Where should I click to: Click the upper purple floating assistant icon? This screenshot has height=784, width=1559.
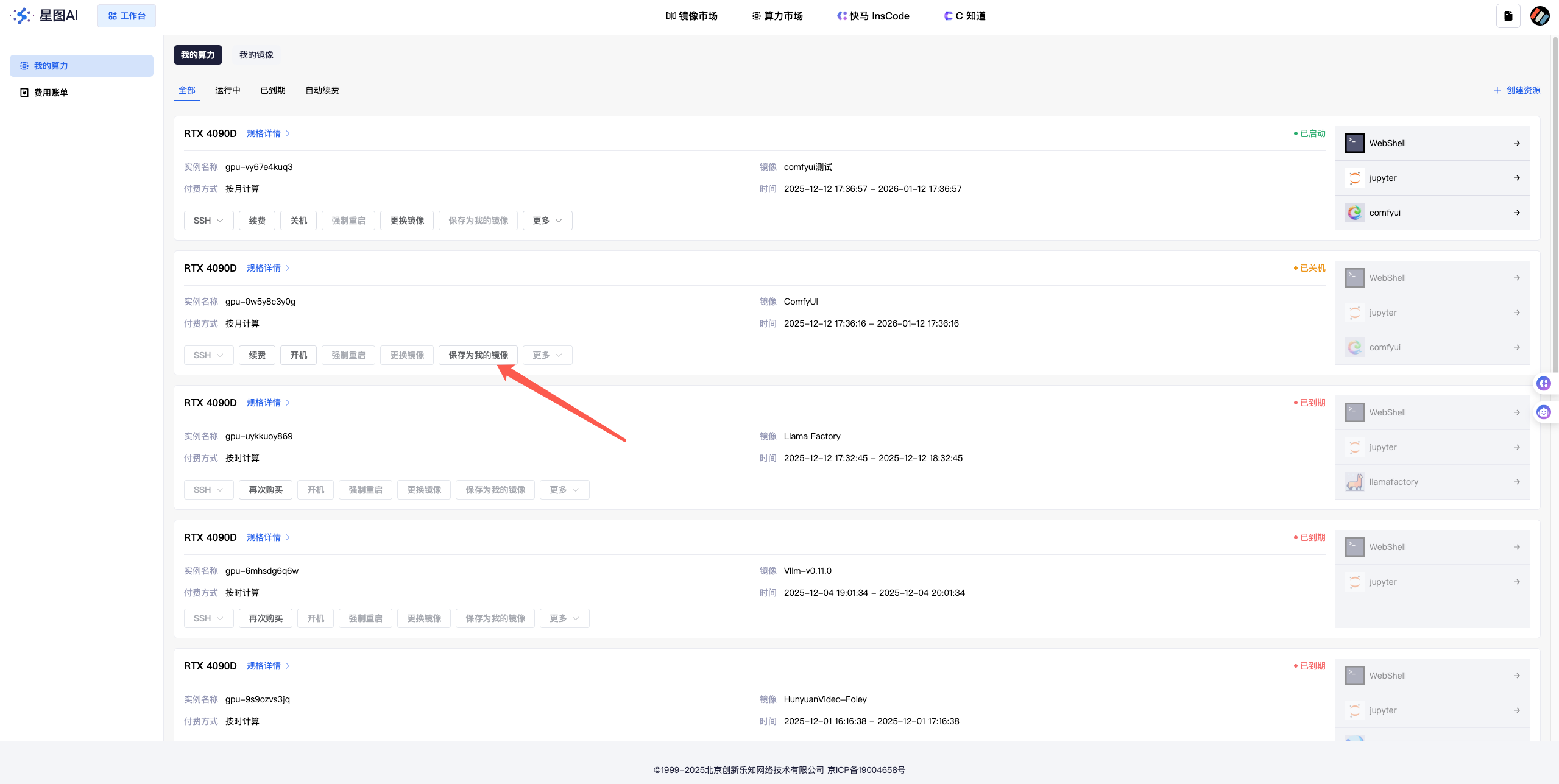pyautogui.click(x=1543, y=383)
